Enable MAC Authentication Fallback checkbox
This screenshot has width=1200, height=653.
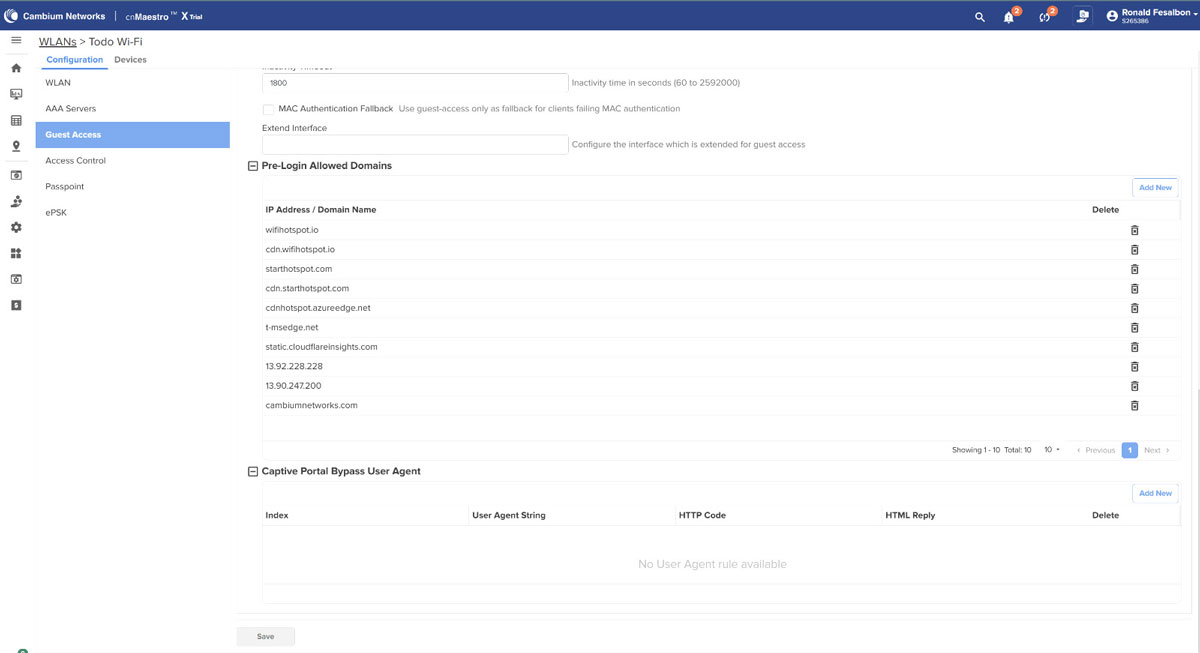tap(268, 109)
